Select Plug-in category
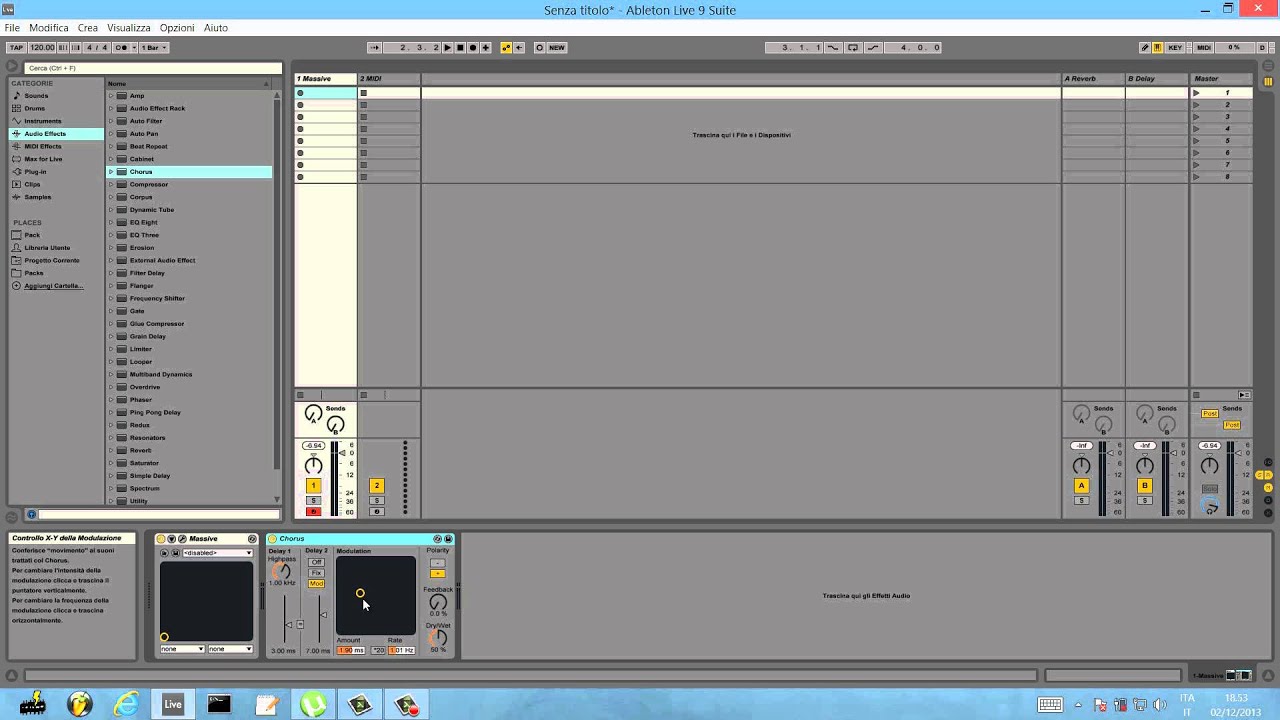 [x=35, y=172]
